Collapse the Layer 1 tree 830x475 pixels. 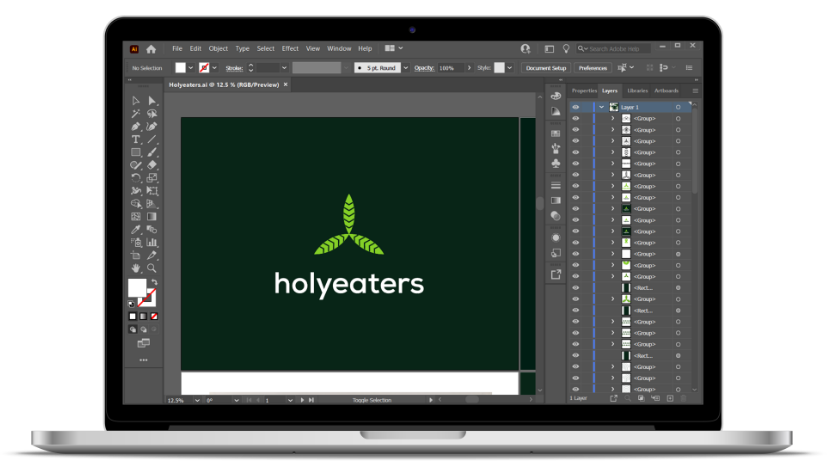[602, 107]
